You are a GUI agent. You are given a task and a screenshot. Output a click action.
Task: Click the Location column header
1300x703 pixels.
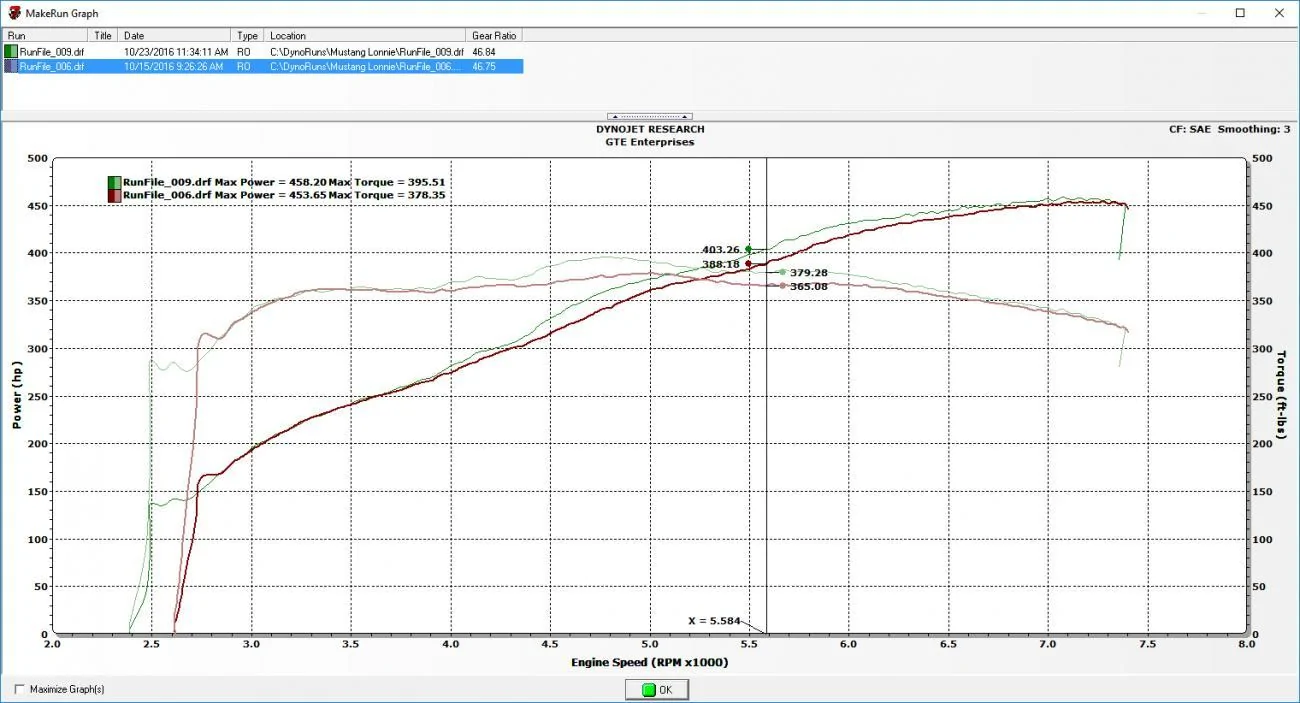pyautogui.click(x=366, y=35)
